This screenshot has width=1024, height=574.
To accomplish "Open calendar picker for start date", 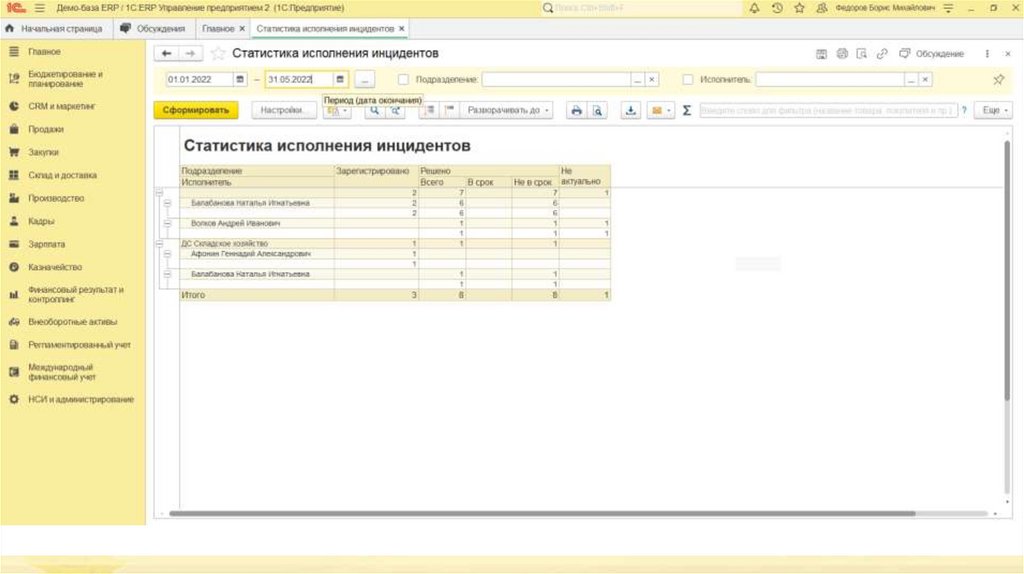I will [x=240, y=79].
